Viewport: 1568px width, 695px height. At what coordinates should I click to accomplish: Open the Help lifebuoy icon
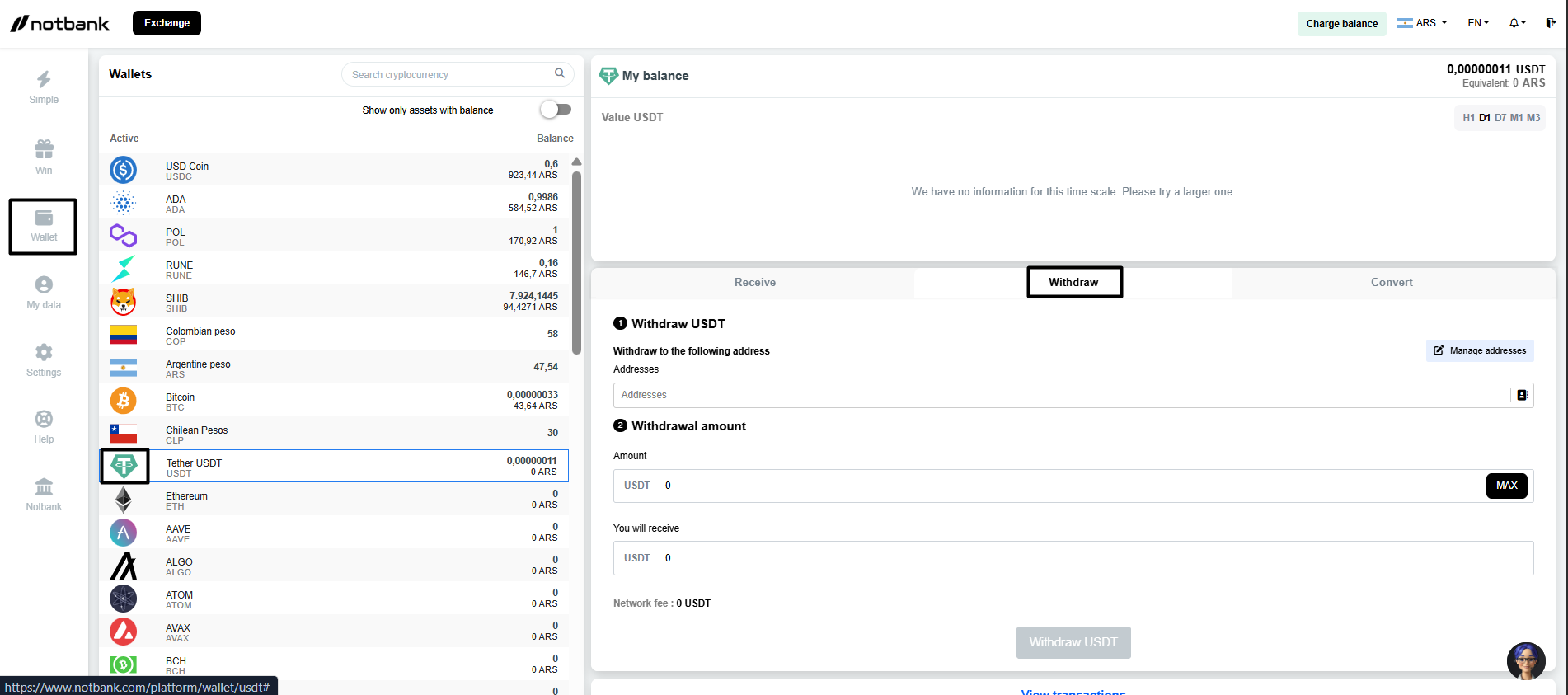44,419
